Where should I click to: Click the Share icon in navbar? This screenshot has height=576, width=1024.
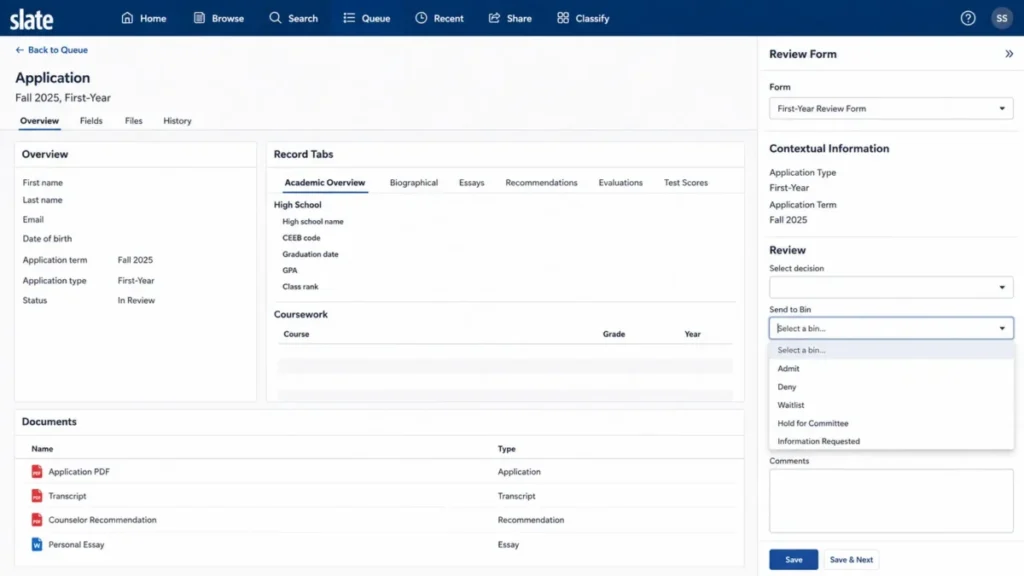pos(494,18)
